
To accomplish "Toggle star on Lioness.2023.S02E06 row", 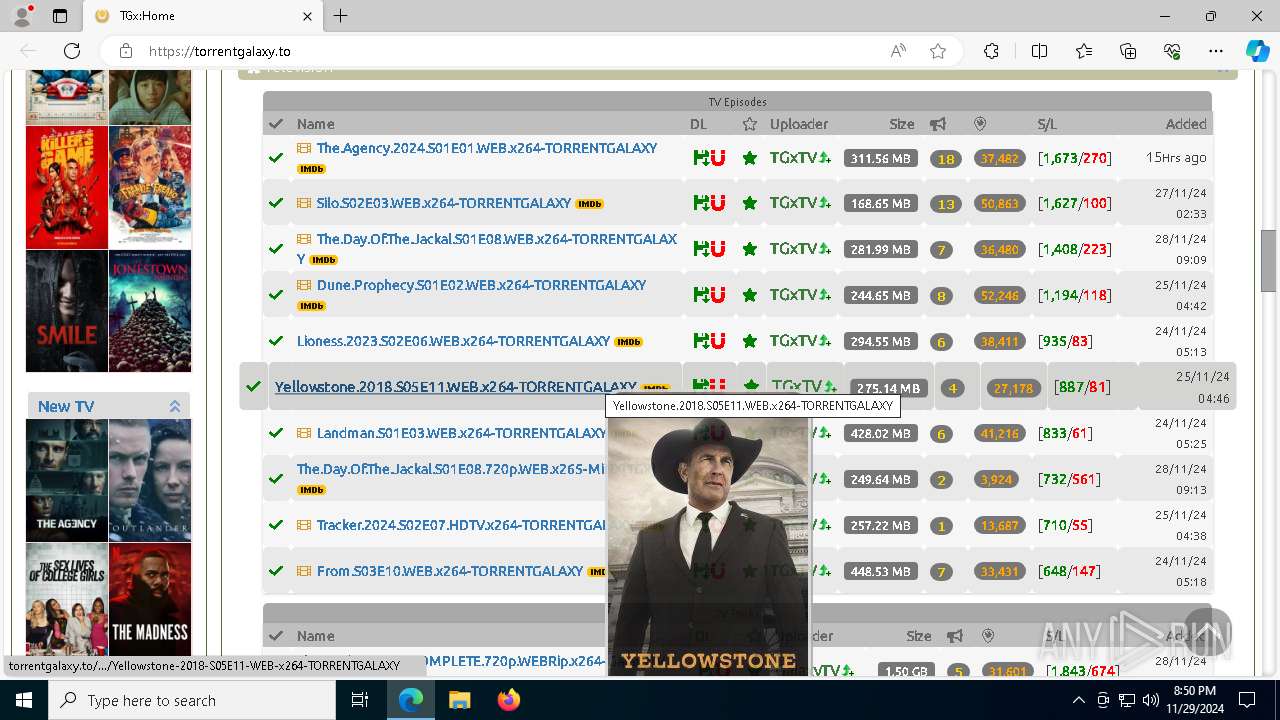I will click(x=749, y=341).
